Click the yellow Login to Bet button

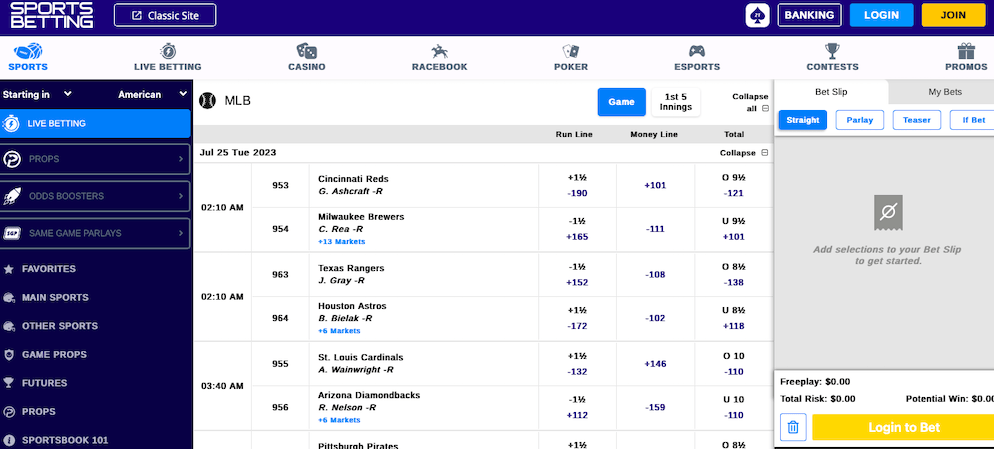[903, 427]
